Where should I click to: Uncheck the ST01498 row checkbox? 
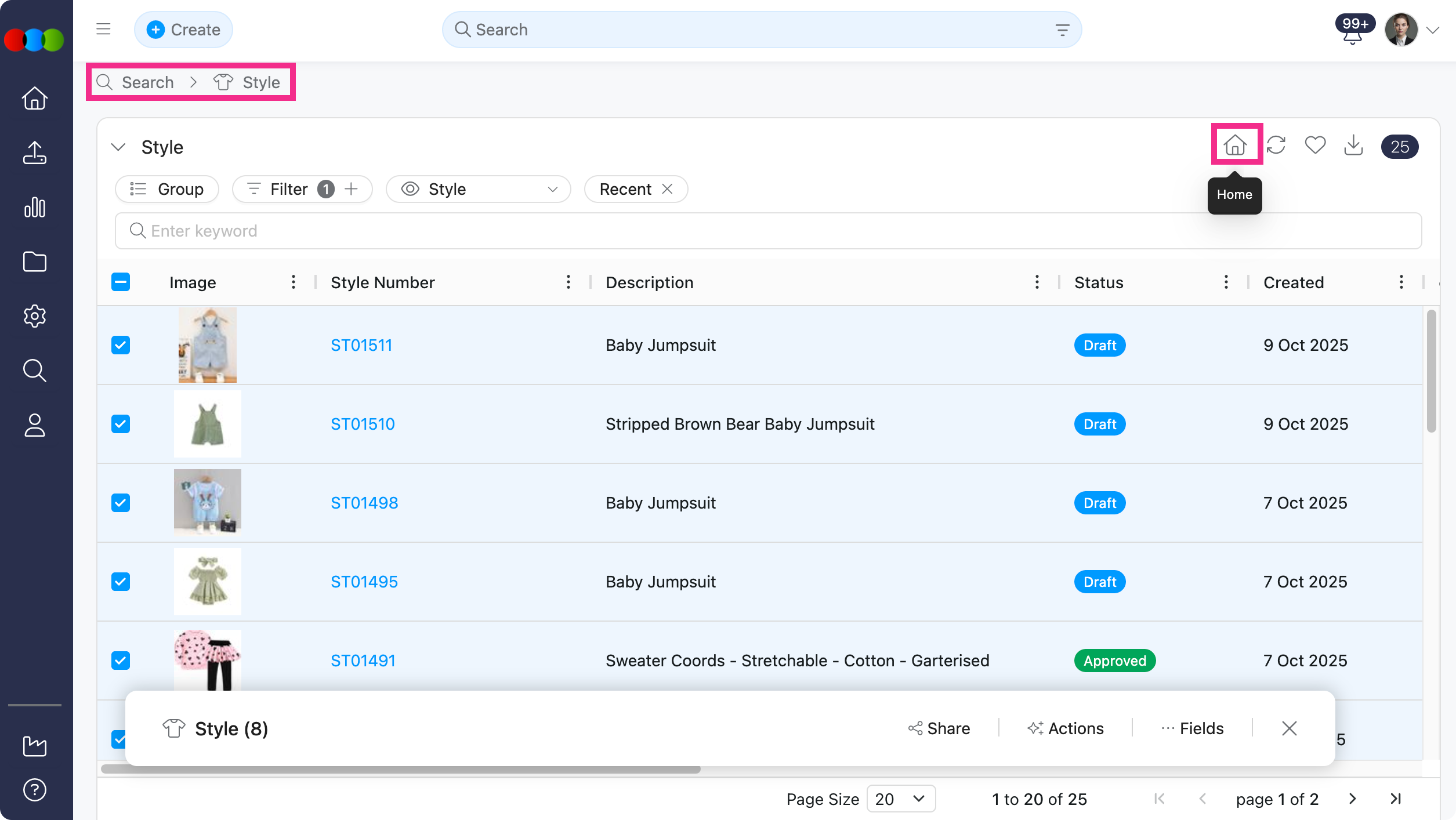point(121,503)
